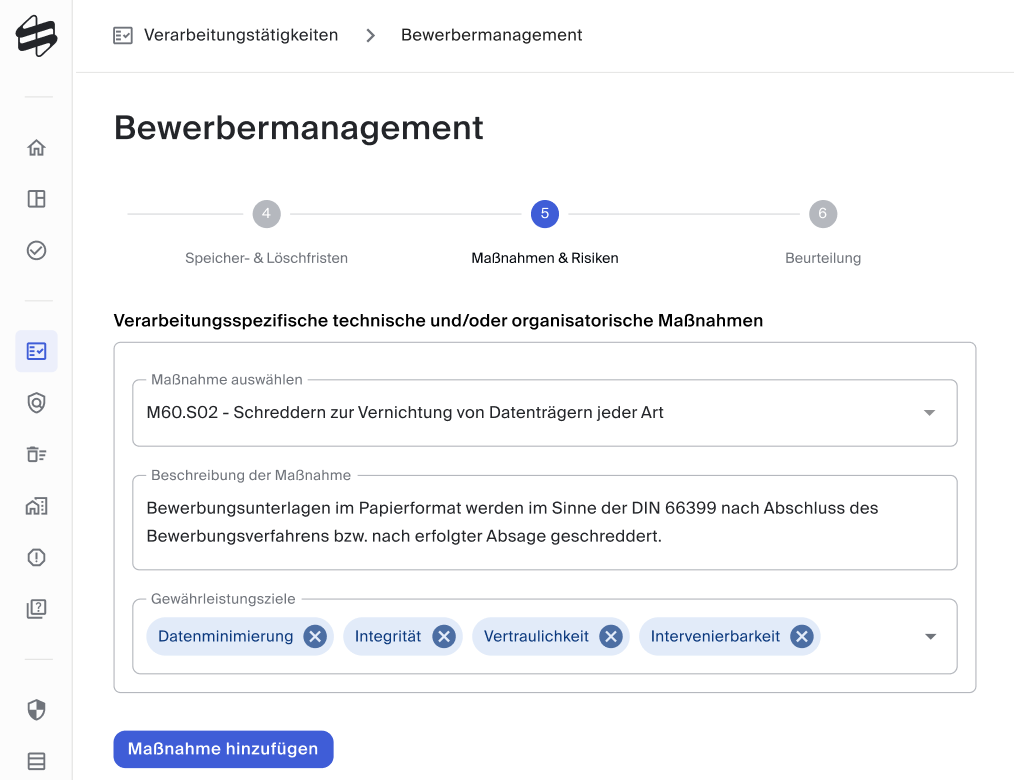Click the Intervenierbarkeit chip label
Viewport: 1014px width, 780px height.
pyautogui.click(x=715, y=636)
